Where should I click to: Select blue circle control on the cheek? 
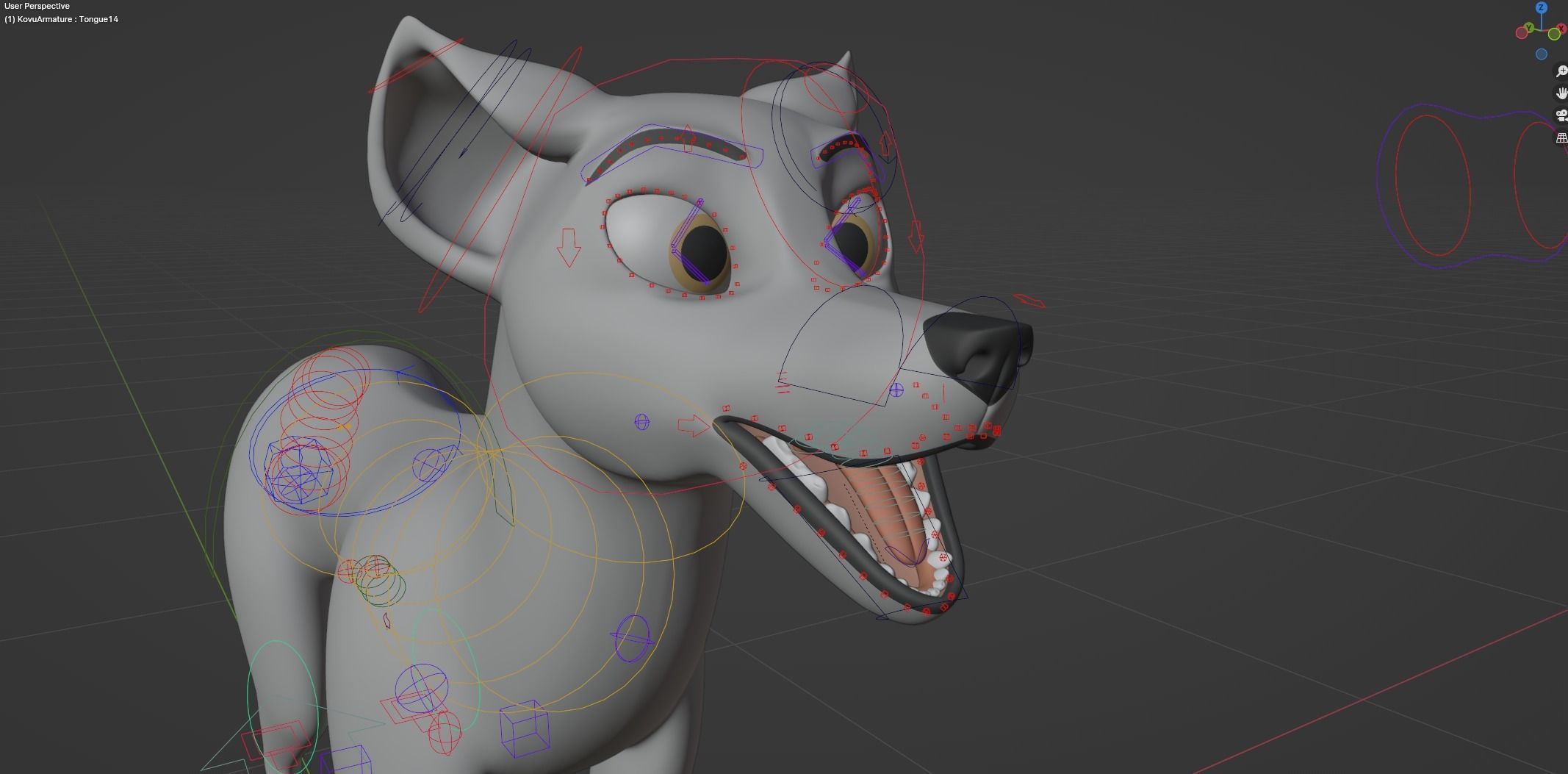pyautogui.click(x=641, y=422)
